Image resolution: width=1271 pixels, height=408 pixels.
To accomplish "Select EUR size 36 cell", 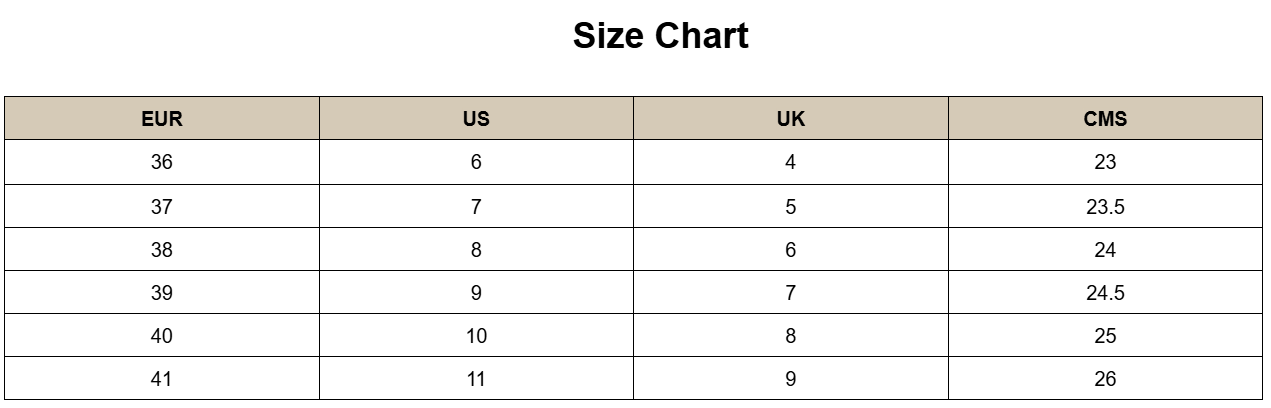I will pyautogui.click(x=162, y=162).
